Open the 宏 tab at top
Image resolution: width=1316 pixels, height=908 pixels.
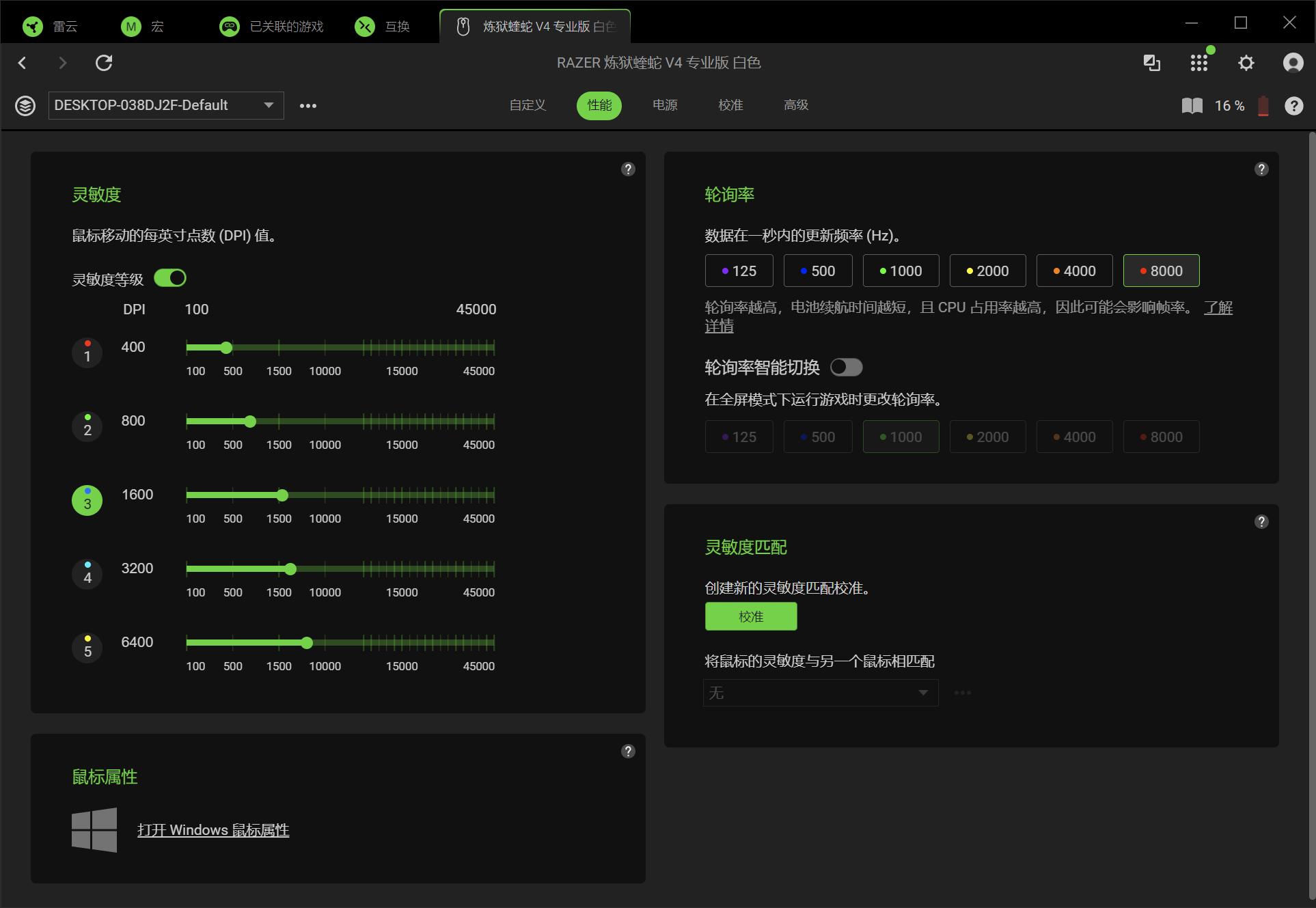143,27
